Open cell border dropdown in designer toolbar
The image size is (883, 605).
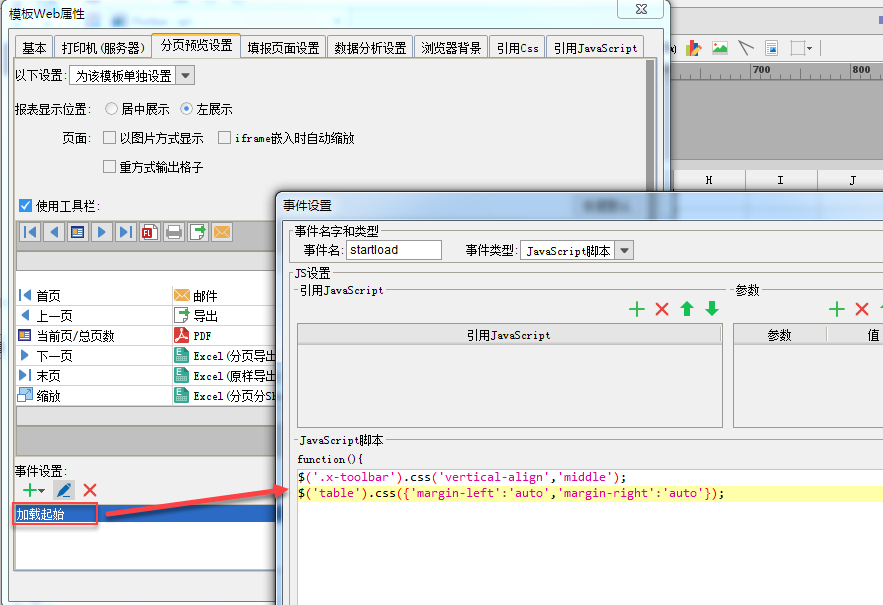(x=809, y=48)
